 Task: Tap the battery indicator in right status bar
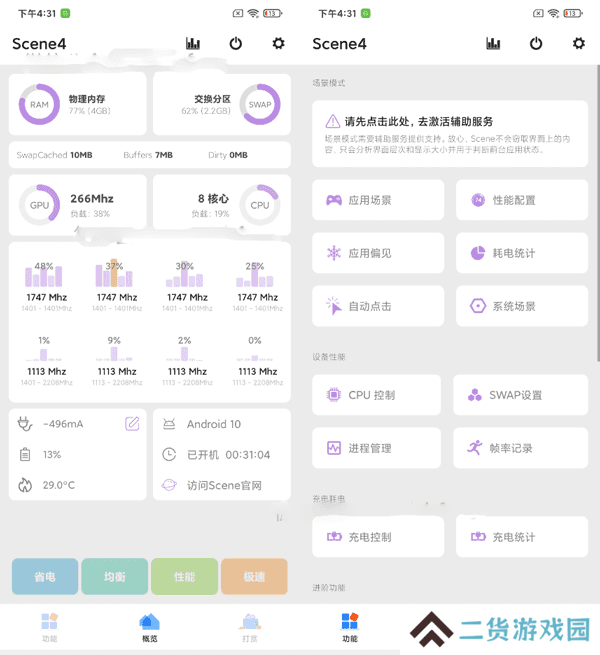click(573, 13)
